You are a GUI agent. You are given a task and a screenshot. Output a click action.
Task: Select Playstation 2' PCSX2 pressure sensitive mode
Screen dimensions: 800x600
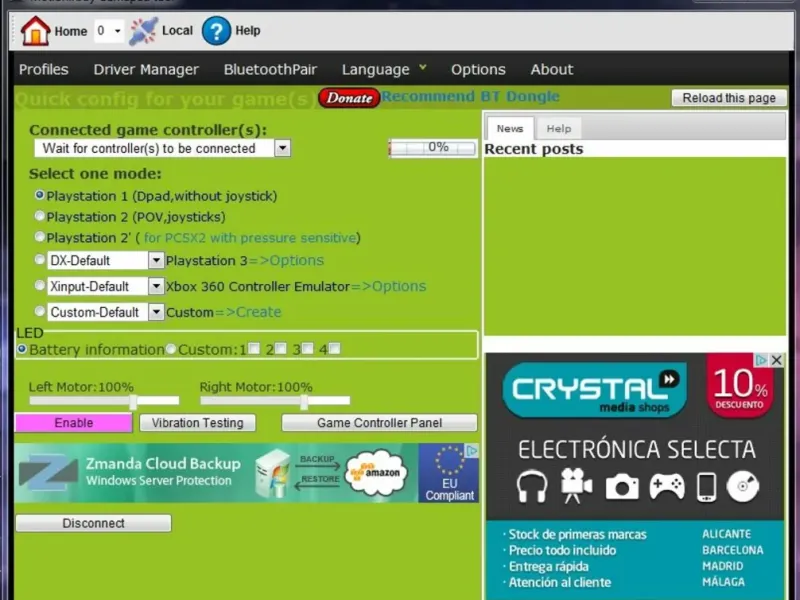click(x=39, y=236)
